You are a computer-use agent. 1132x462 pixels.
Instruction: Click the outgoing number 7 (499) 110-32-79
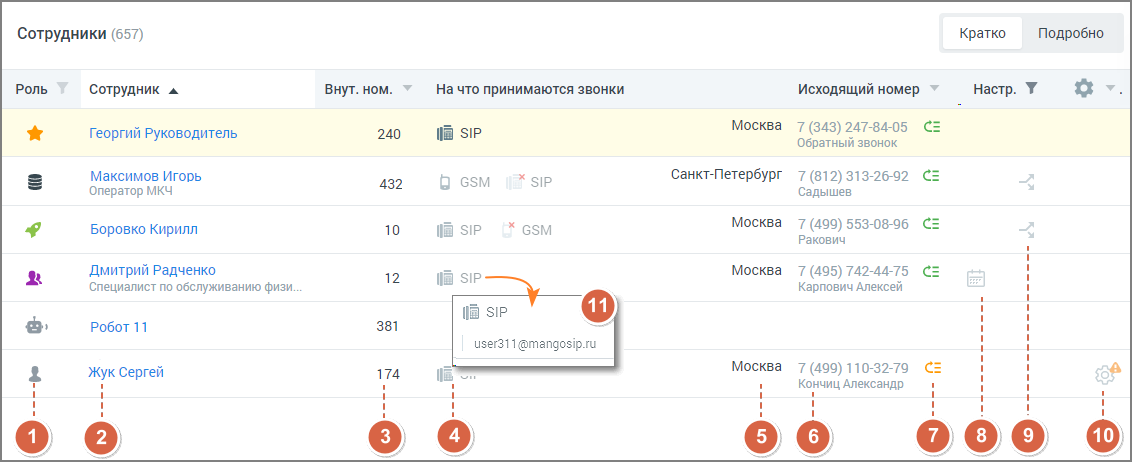click(x=853, y=368)
